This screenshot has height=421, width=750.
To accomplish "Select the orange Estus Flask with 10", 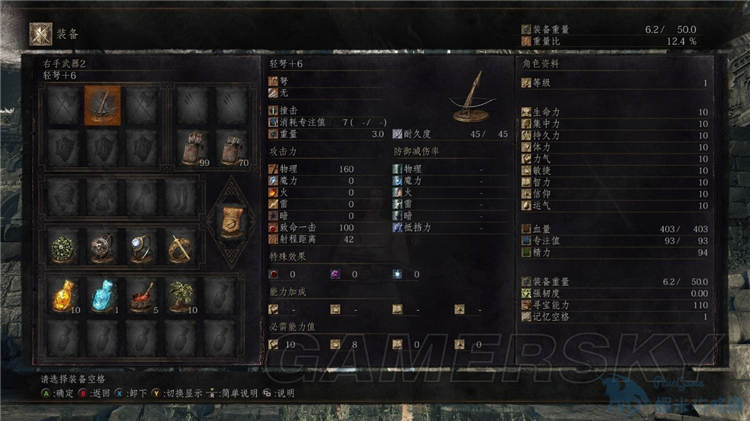I will pyautogui.click(x=64, y=296).
